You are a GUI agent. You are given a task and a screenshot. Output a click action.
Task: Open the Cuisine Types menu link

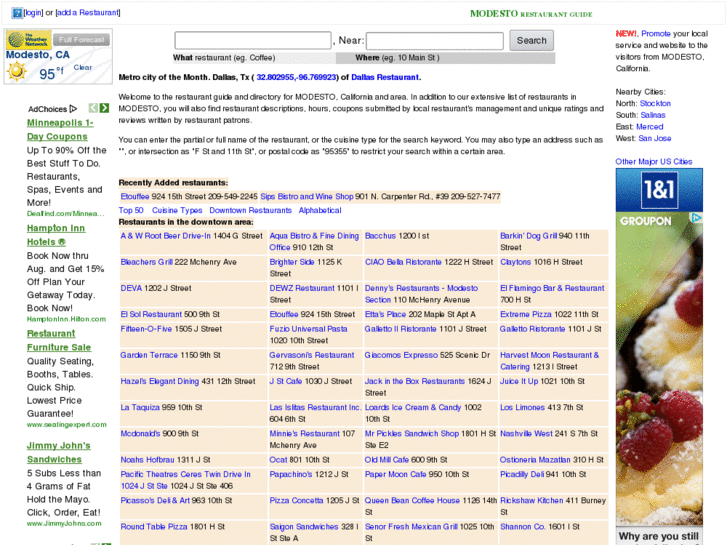[x=177, y=210]
